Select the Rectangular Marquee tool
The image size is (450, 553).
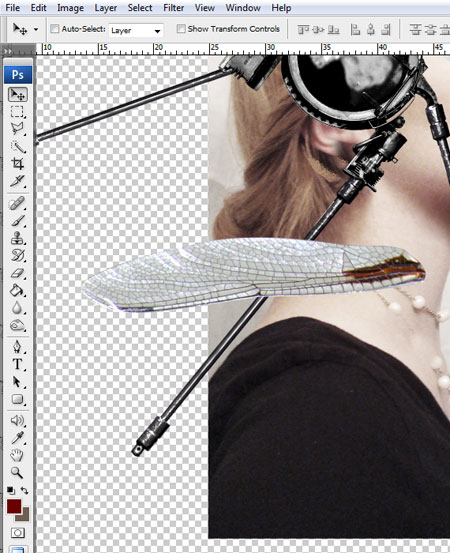click(17, 111)
